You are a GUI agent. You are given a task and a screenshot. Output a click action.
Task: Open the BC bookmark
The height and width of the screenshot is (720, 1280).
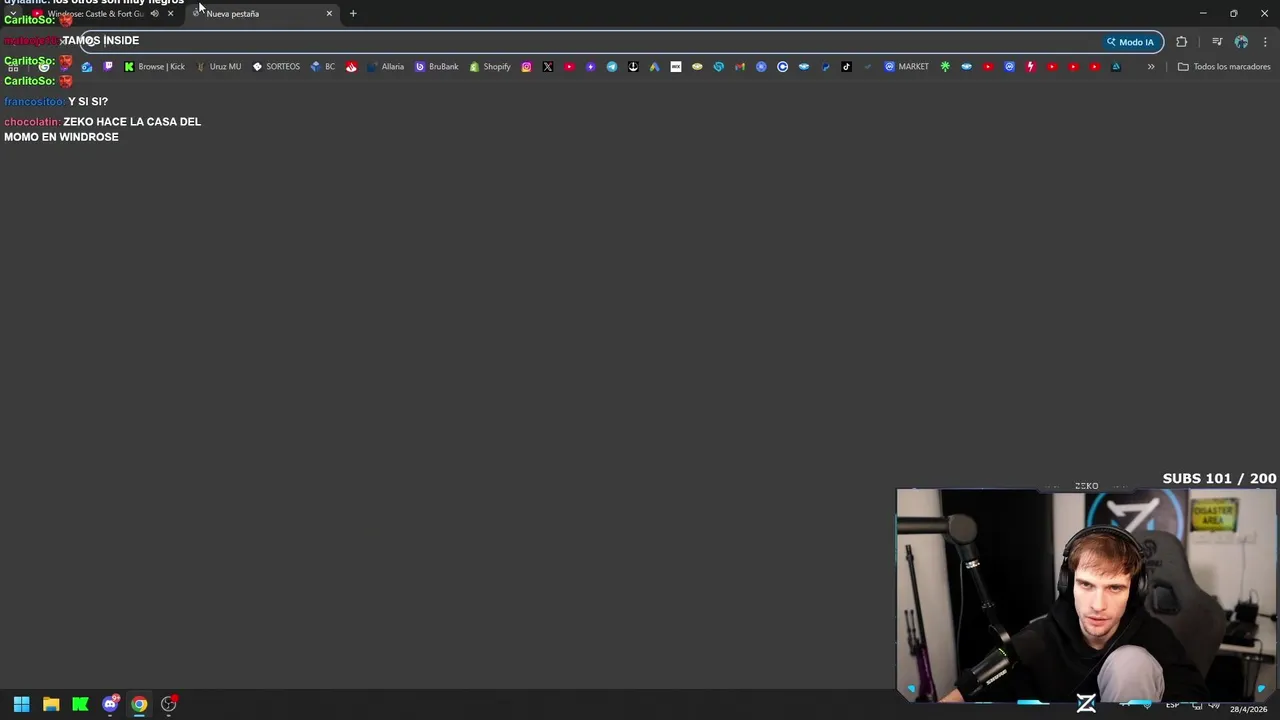[323, 67]
